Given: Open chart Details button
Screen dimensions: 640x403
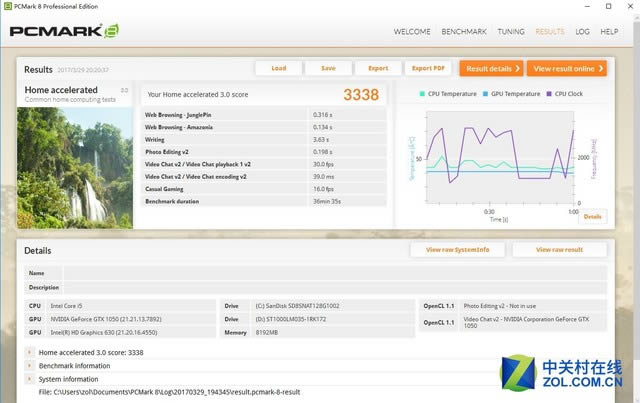Looking at the screenshot, I should pyautogui.click(x=592, y=216).
